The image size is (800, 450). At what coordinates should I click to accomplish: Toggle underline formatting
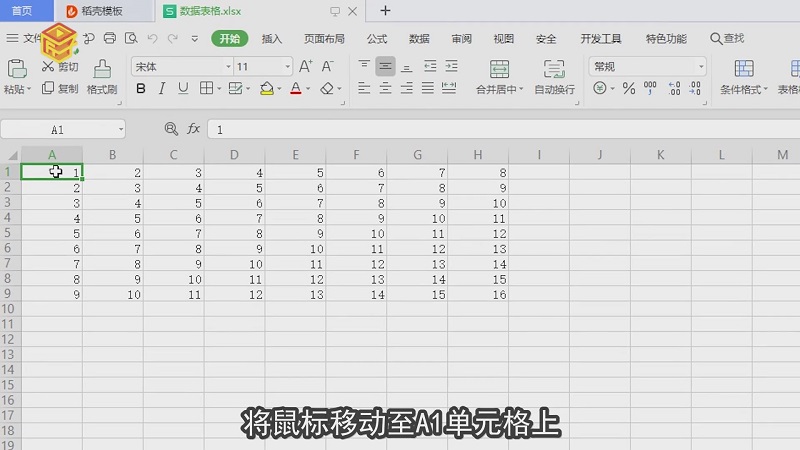coord(183,89)
